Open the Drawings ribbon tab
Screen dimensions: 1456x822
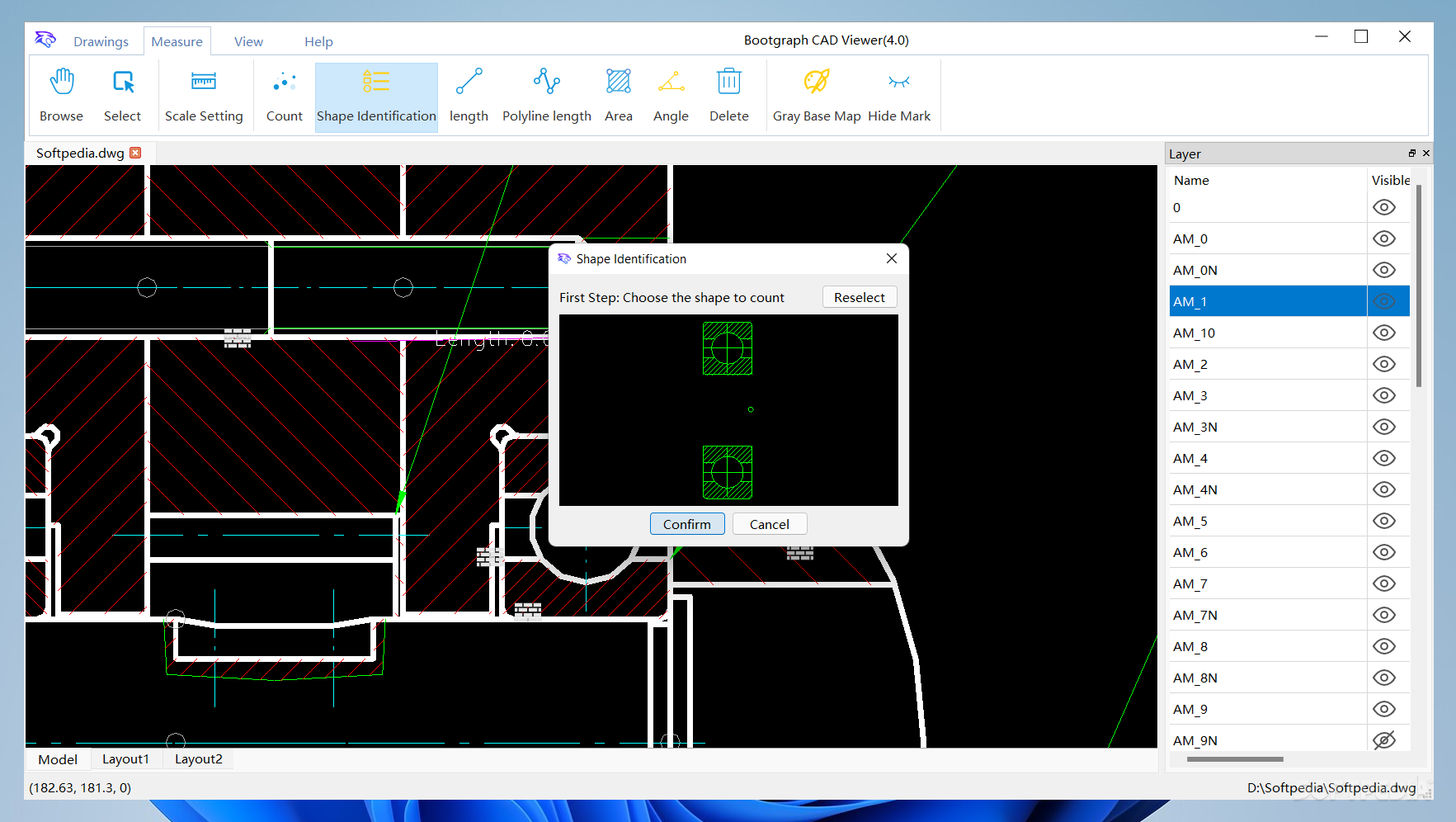coord(101,41)
